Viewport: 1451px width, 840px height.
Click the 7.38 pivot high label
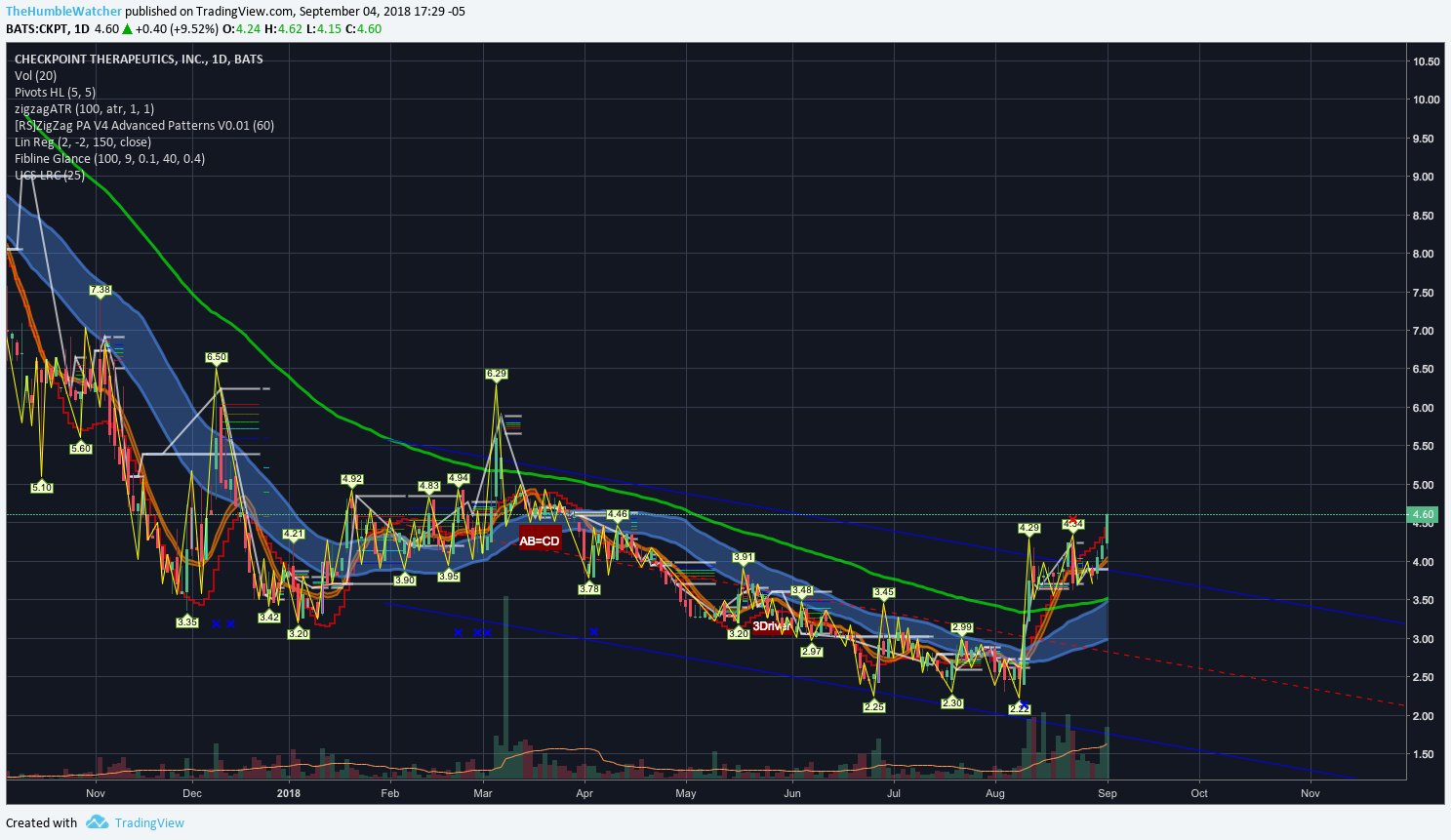(100, 290)
